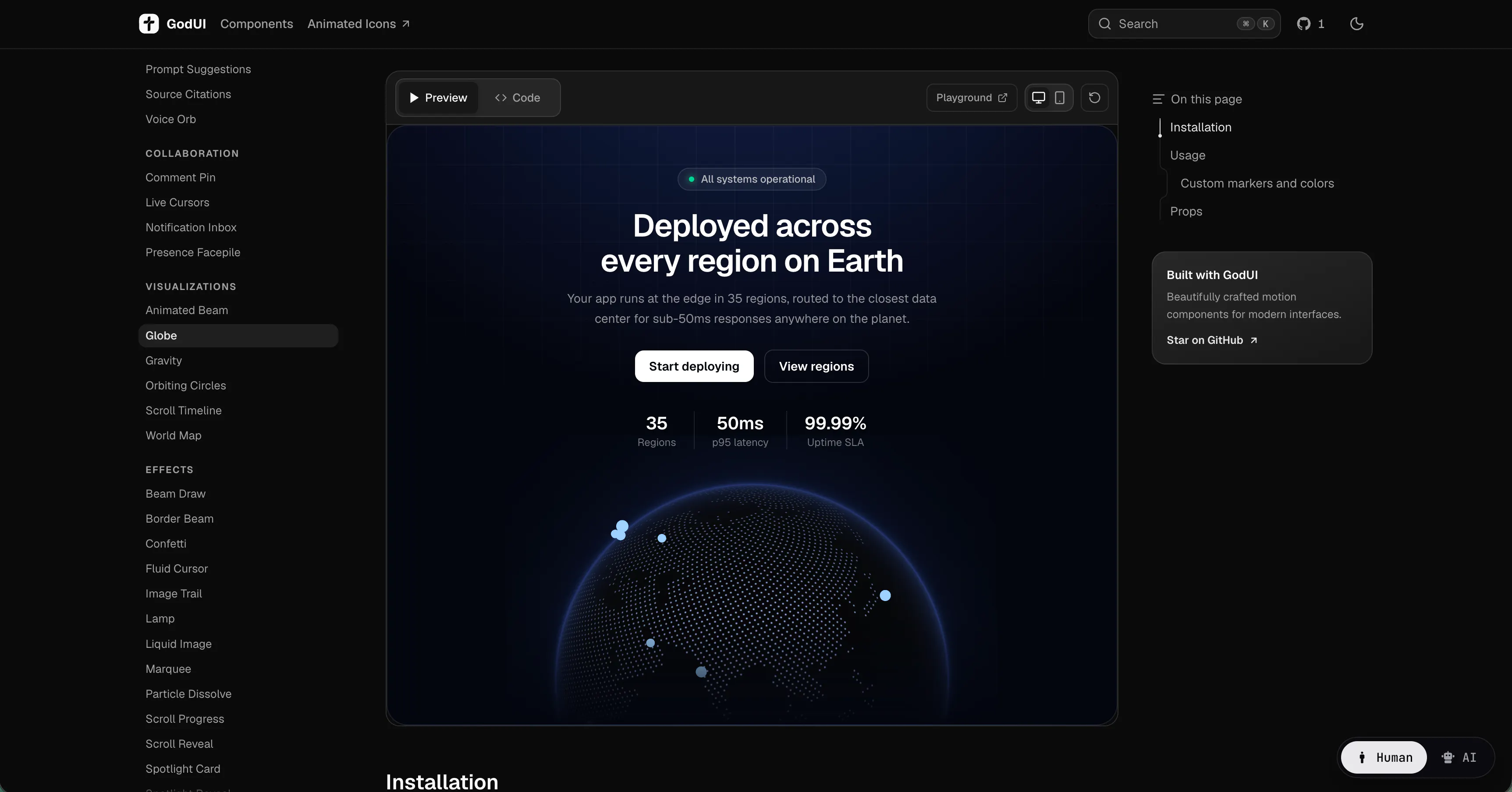This screenshot has height=792, width=1512.
Task: Click the 99.99% Uptime SLA stat
Action: tap(834, 431)
